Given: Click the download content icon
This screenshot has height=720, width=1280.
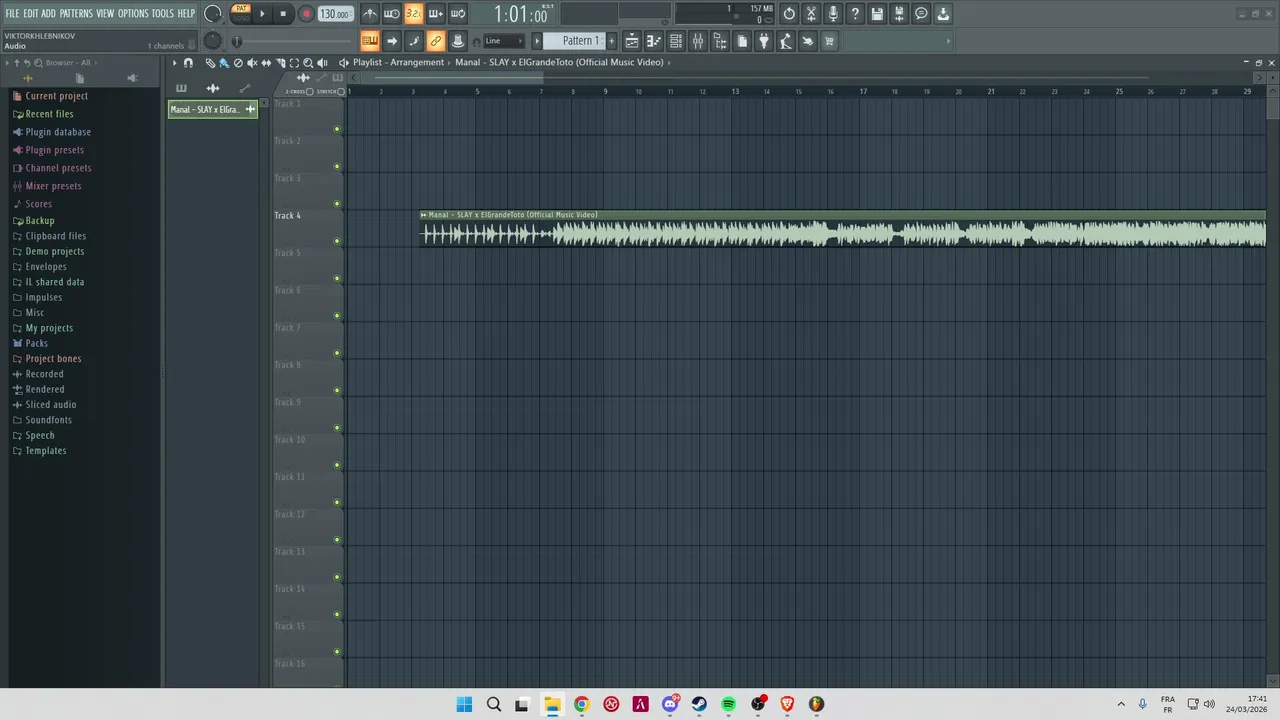Looking at the screenshot, I should [943, 14].
